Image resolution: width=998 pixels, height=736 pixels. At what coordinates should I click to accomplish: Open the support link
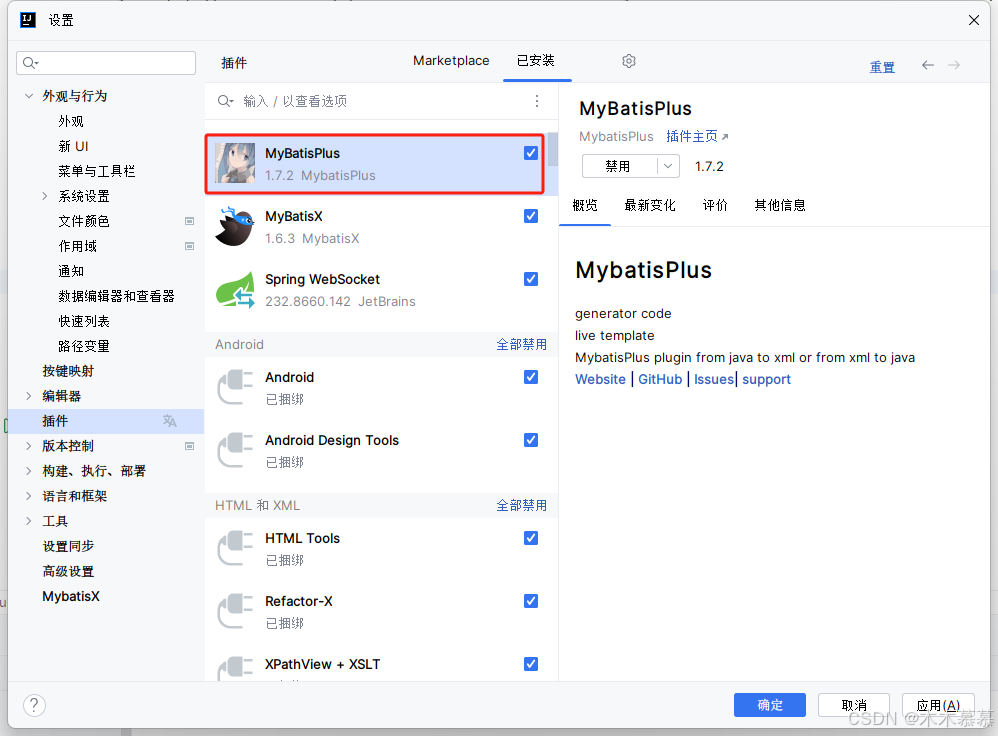point(766,379)
